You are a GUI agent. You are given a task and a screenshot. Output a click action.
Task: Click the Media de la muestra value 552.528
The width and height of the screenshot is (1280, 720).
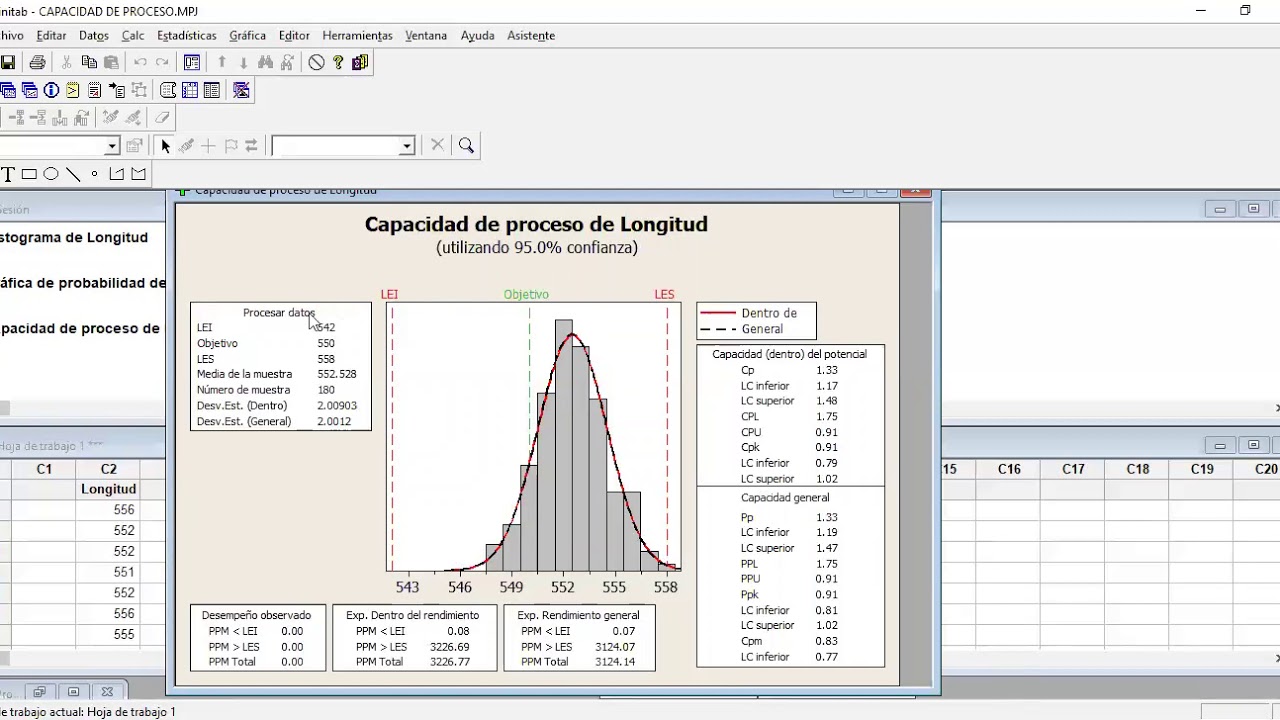coord(336,374)
